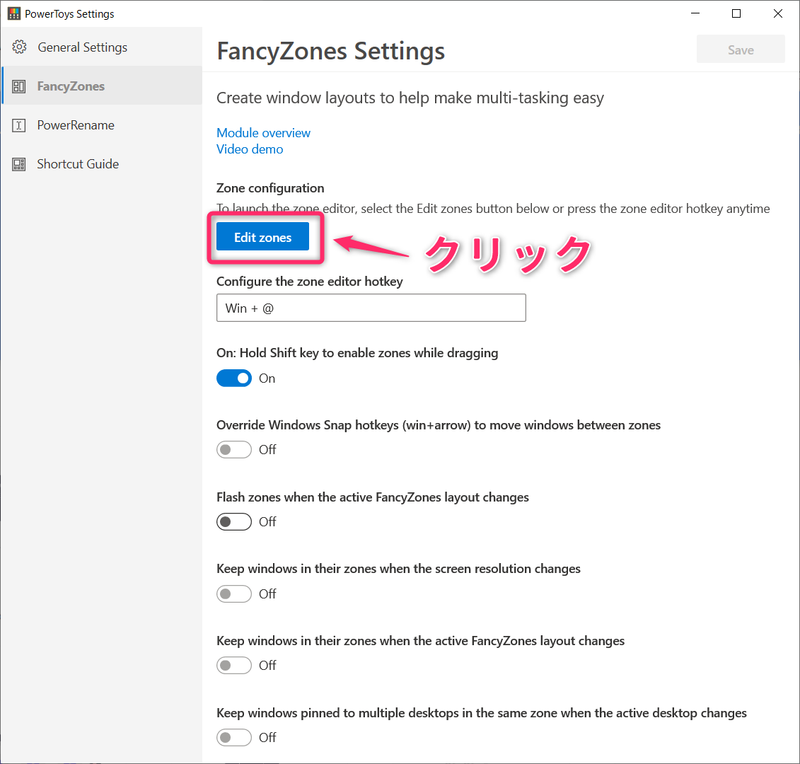The height and width of the screenshot is (764, 800).
Task: Toggle keep windows pinned to multiple desktops
Action: (x=234, y=737)
